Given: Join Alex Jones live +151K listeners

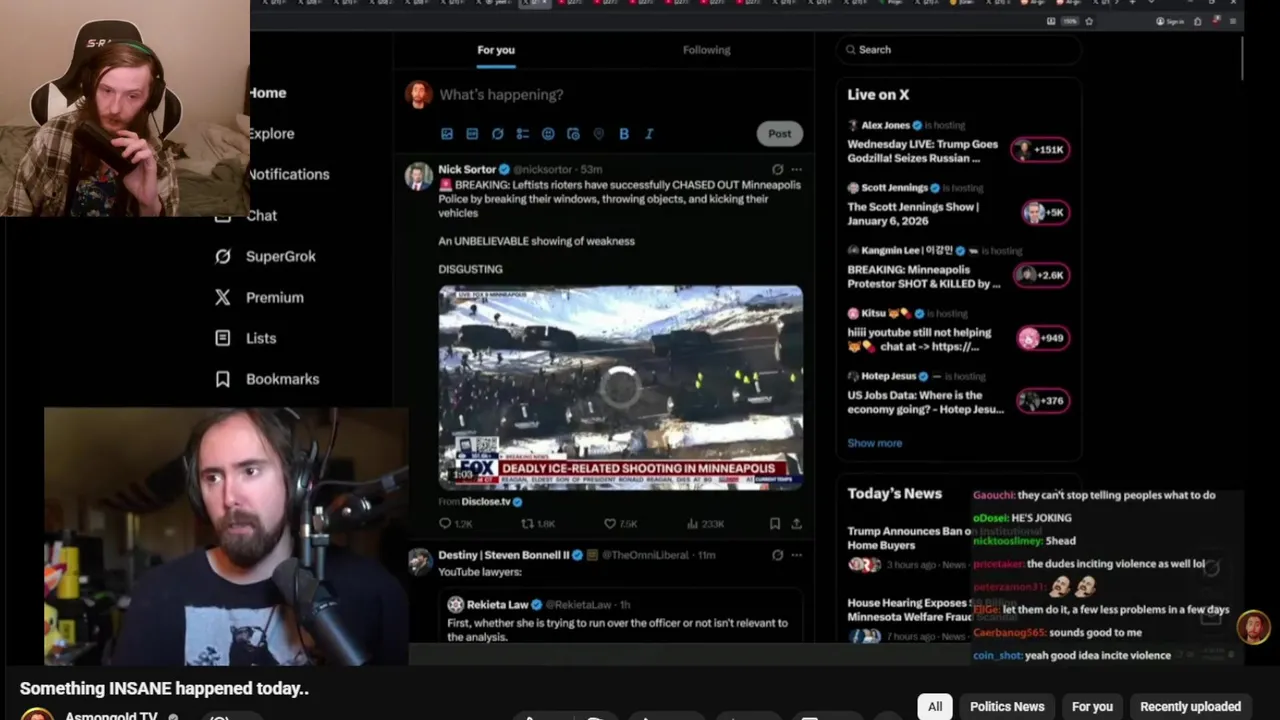Looking at the screenshot, I should click(x=1041, y=150).
